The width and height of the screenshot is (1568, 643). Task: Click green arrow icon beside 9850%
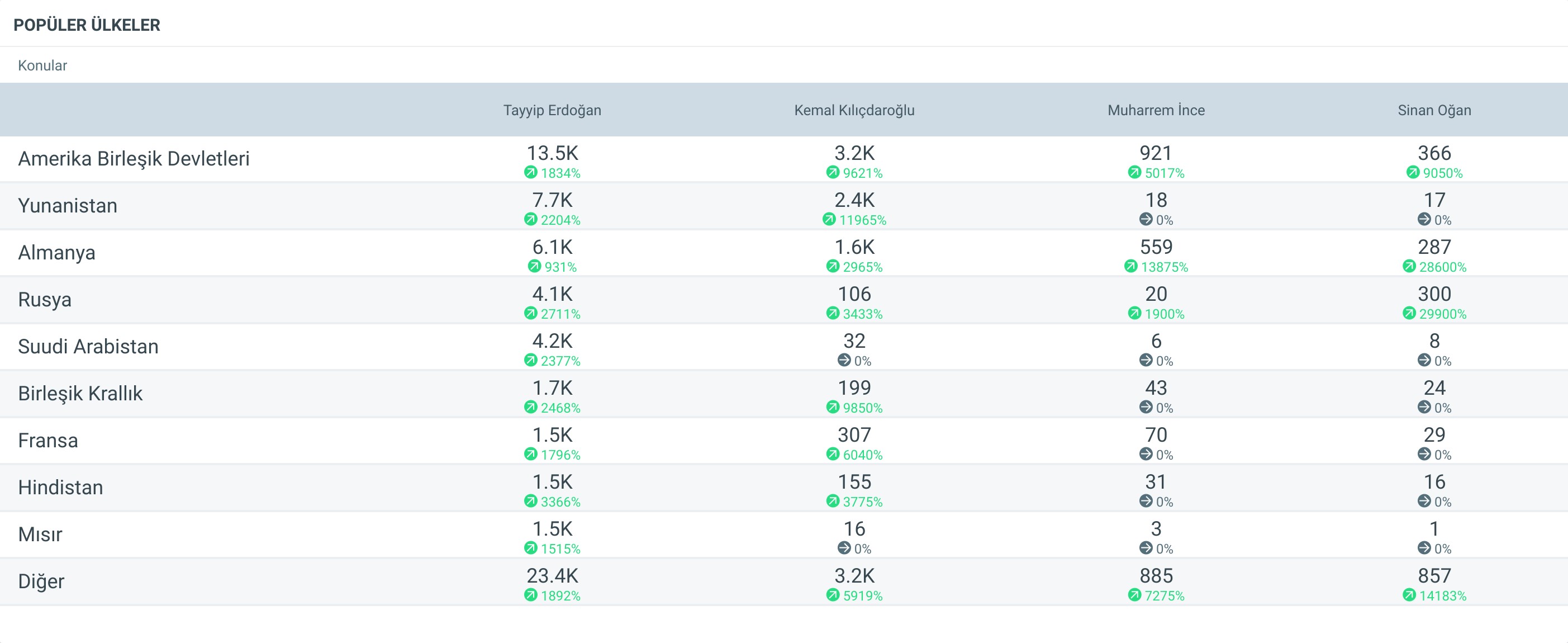pyautogui.click(x=832, y=406)
